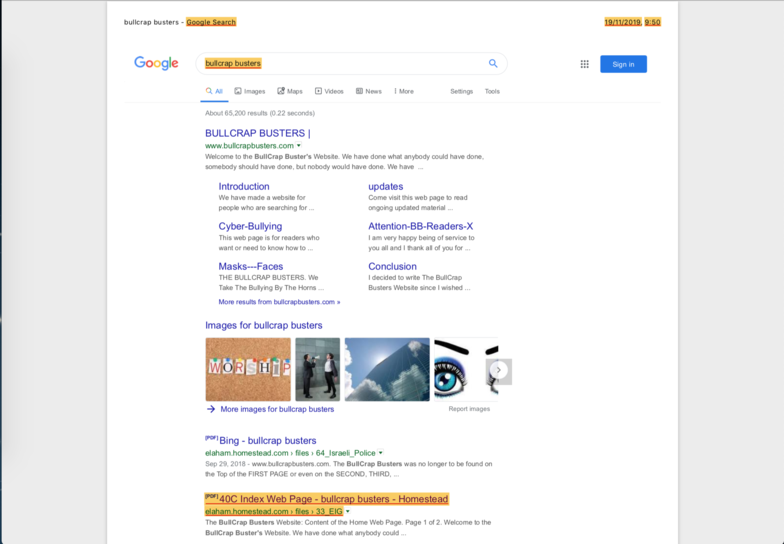Click the Google logo
The height and width of the screenshot is (544, 784).
click(156, 64)
